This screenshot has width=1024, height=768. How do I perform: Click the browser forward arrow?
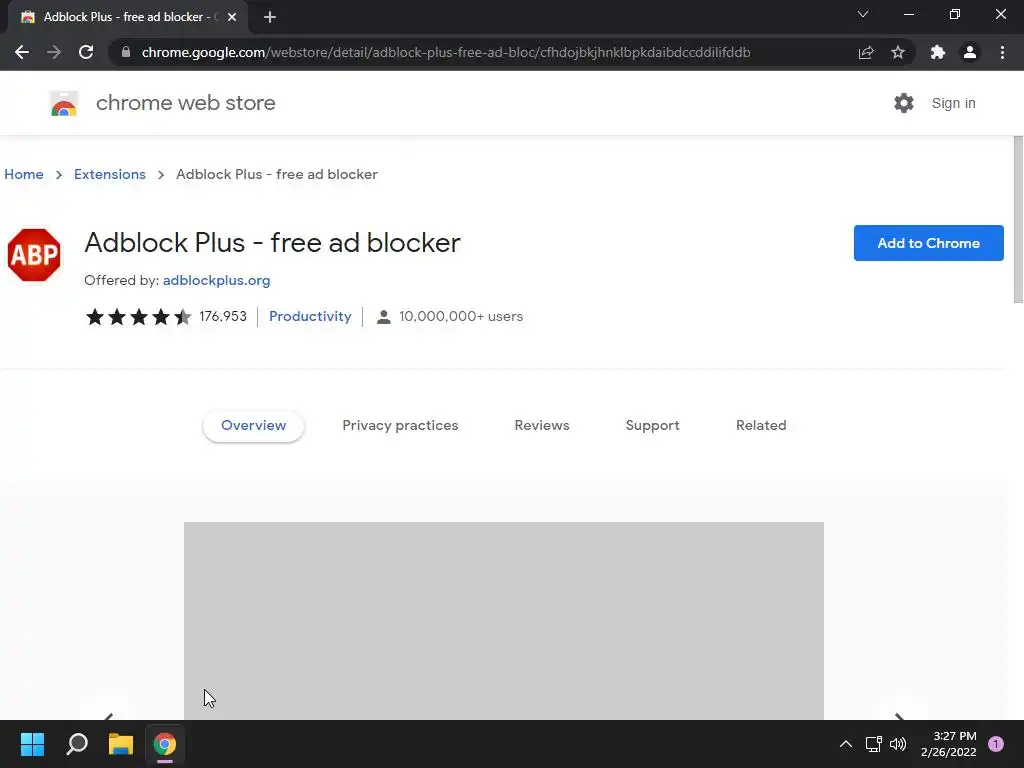[x=54, y=52]
